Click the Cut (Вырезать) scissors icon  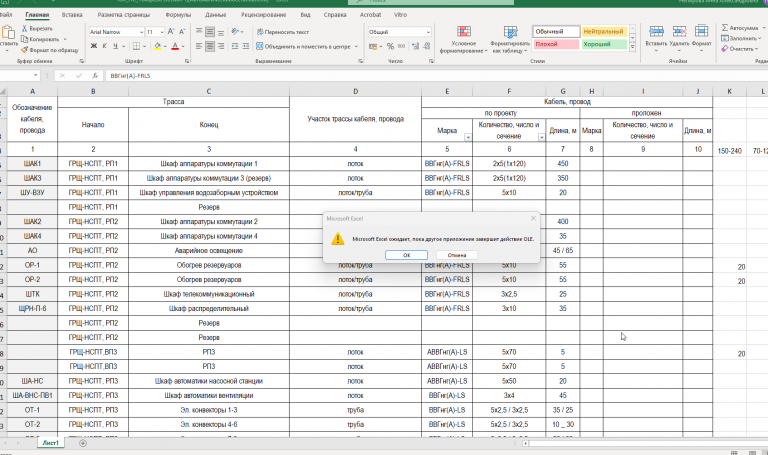pyautogui.click(x=26, y=29)
